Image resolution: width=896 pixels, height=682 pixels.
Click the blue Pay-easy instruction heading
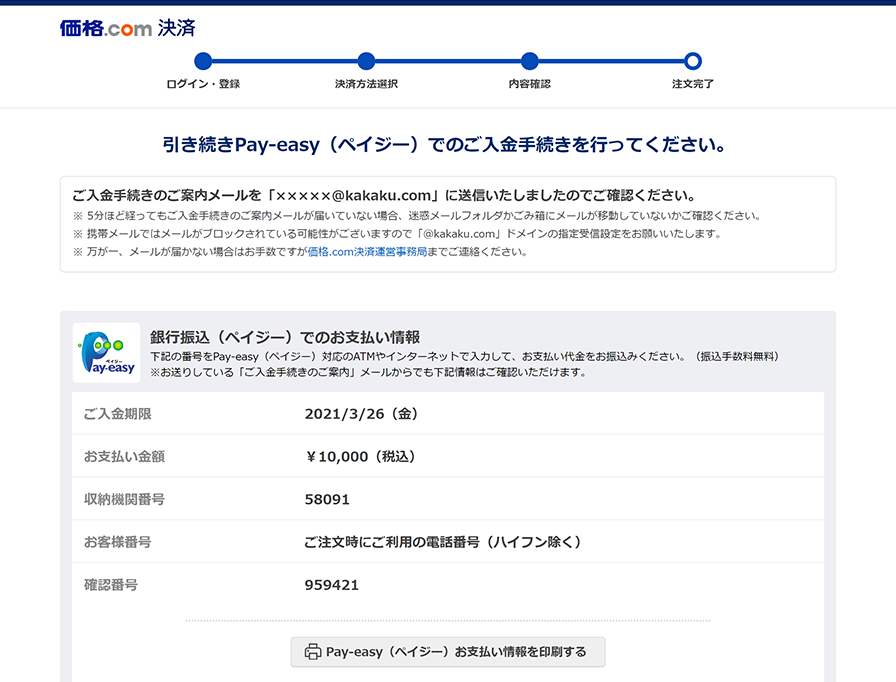coord(448,143)
